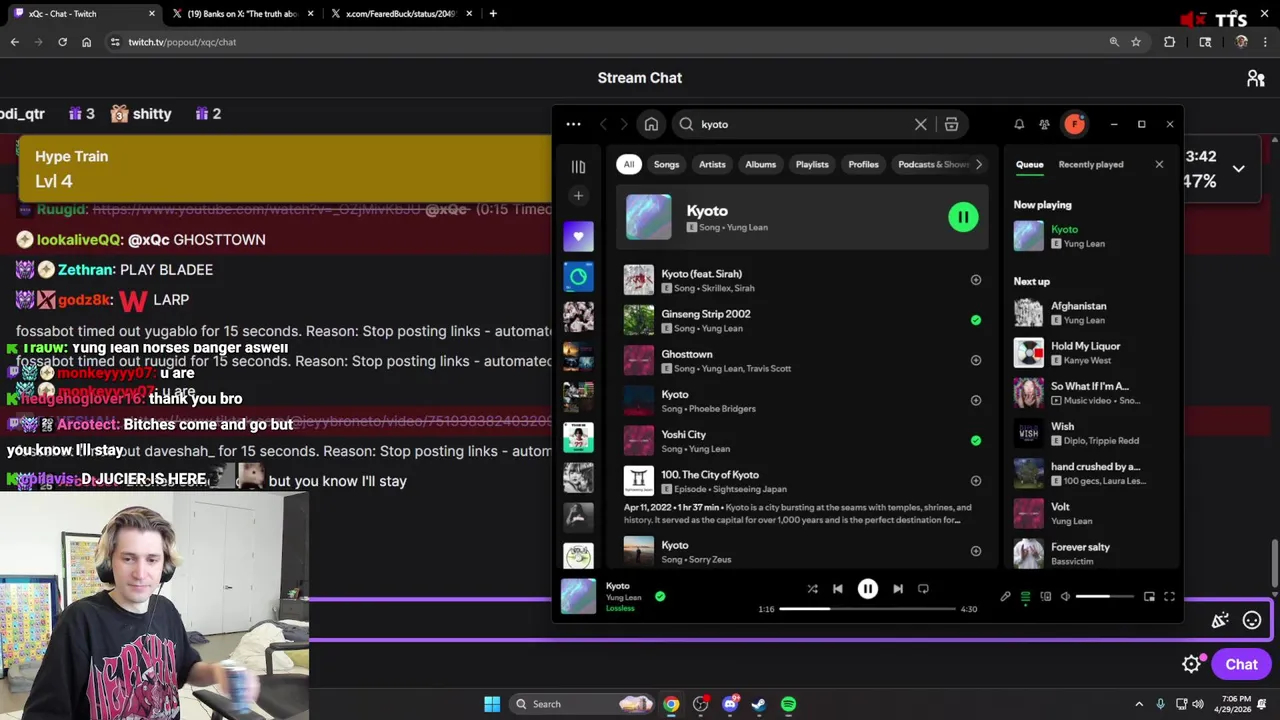This screenshot has width=1280, height=720.
Task: Go forward in Spotify navigation
Action: click(624, 124)
